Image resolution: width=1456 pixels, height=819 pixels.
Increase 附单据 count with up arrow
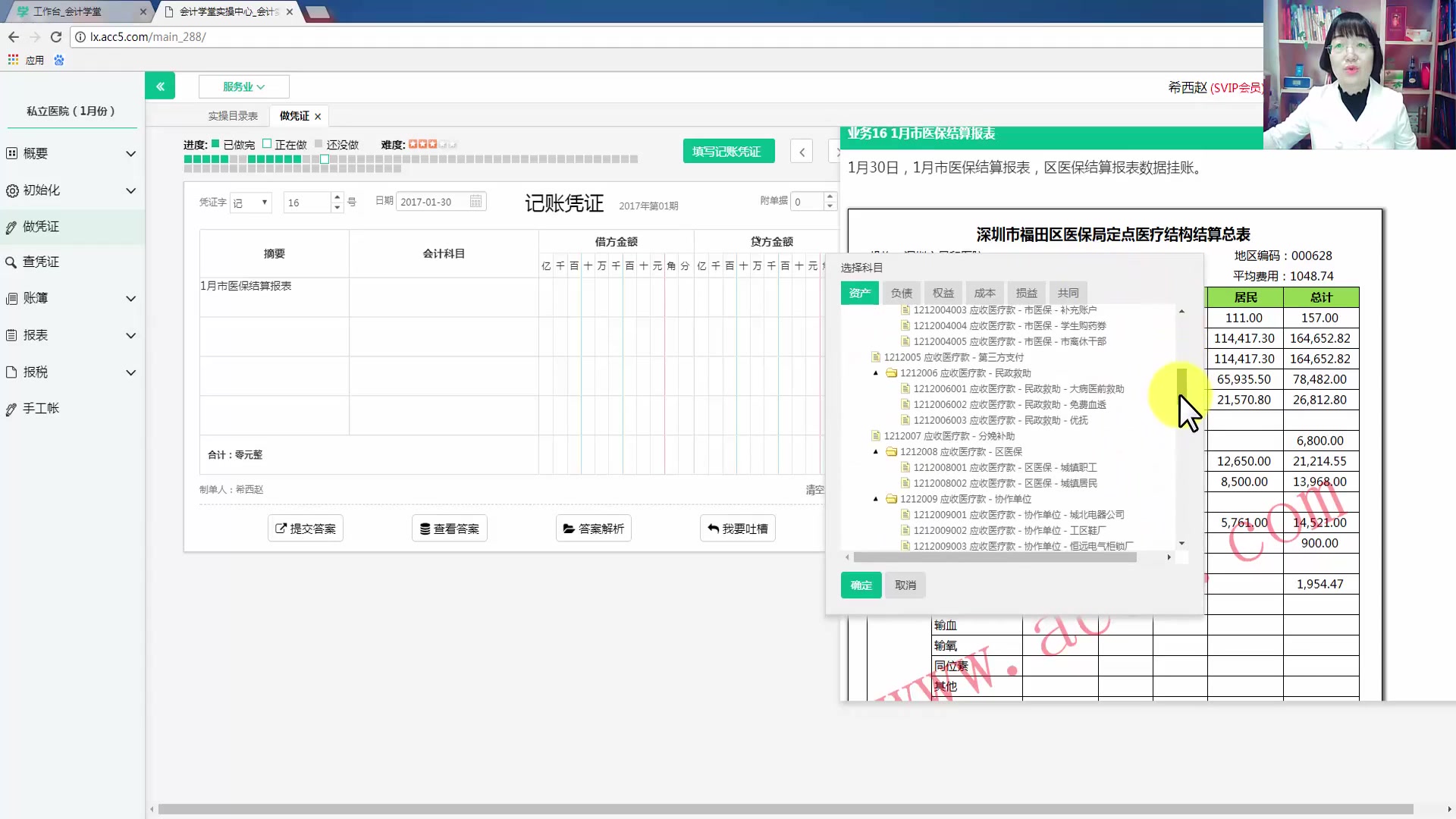830,196
